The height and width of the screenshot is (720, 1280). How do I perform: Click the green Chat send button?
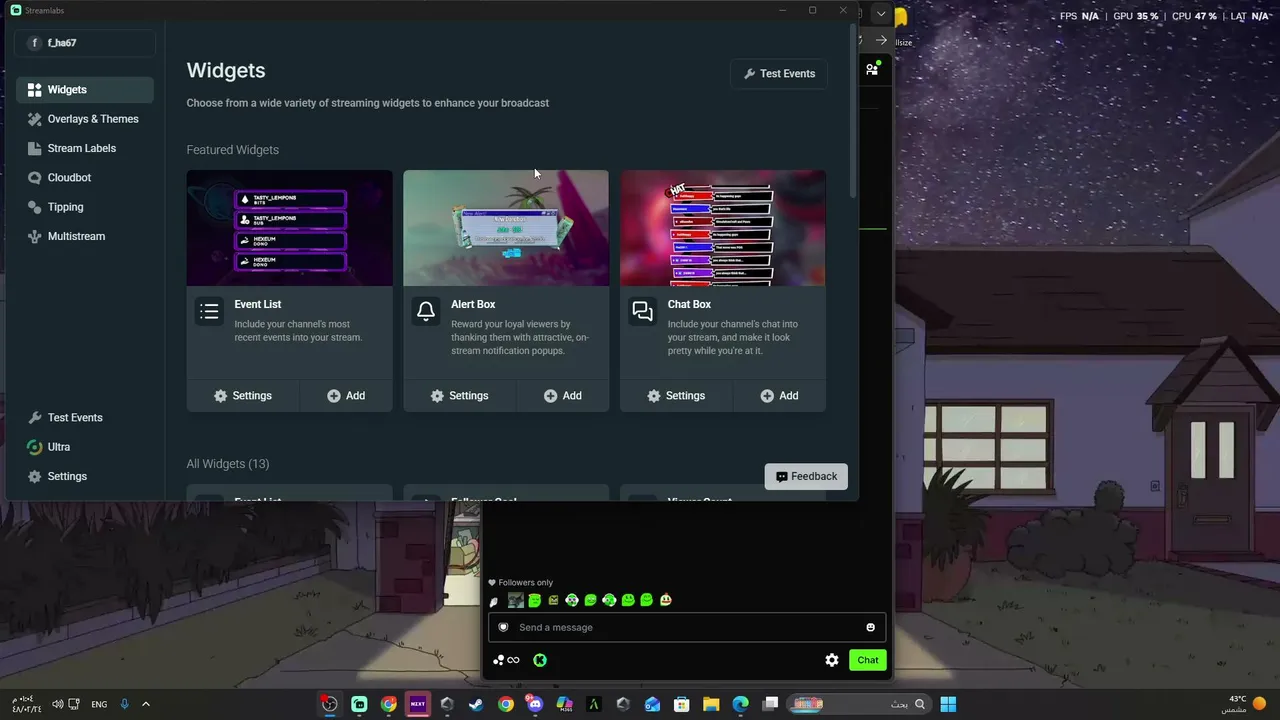click(867, 660)
